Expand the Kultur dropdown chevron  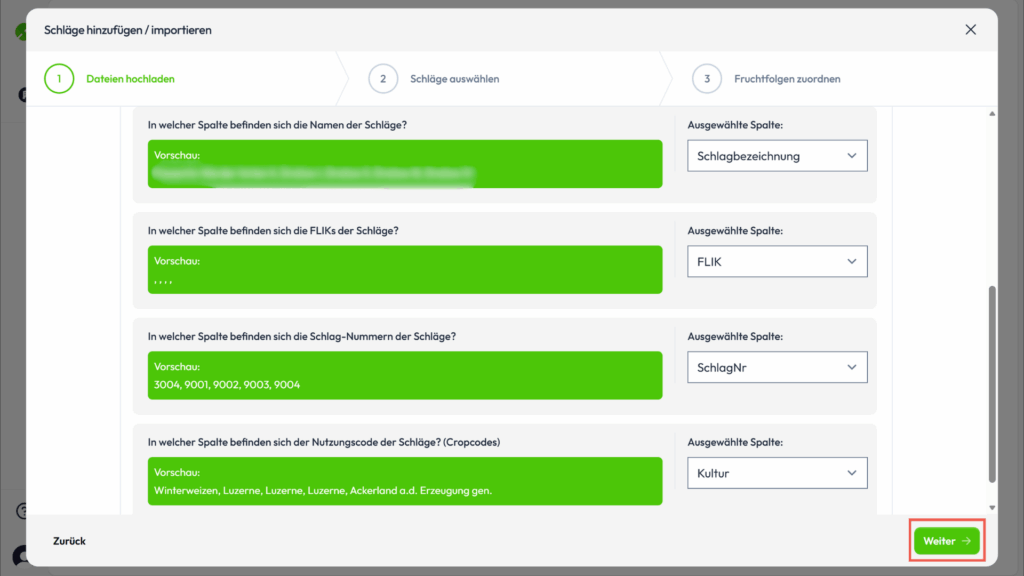coord(852,473)
